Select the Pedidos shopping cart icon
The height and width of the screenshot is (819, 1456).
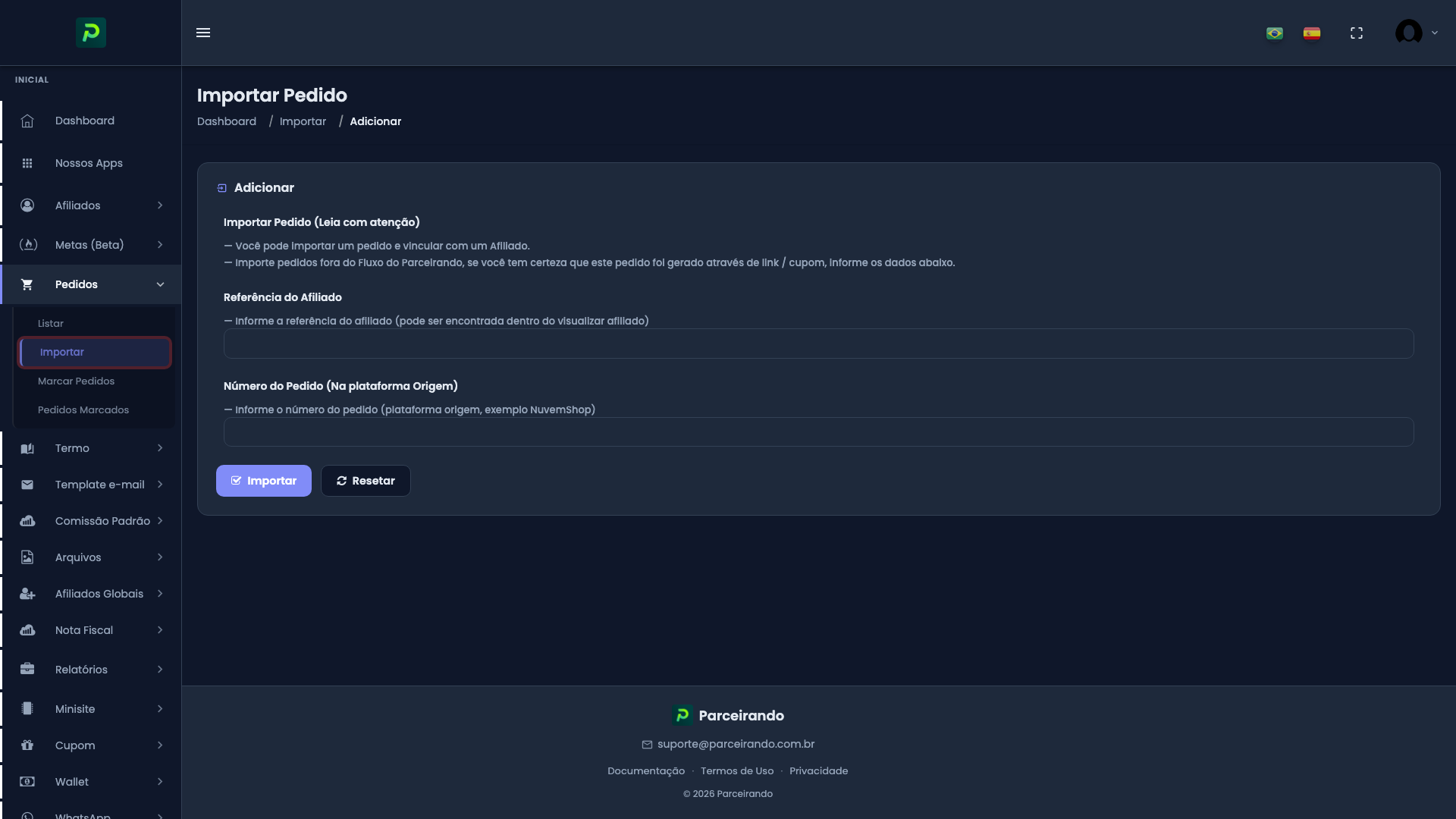[x=27, y=284]
